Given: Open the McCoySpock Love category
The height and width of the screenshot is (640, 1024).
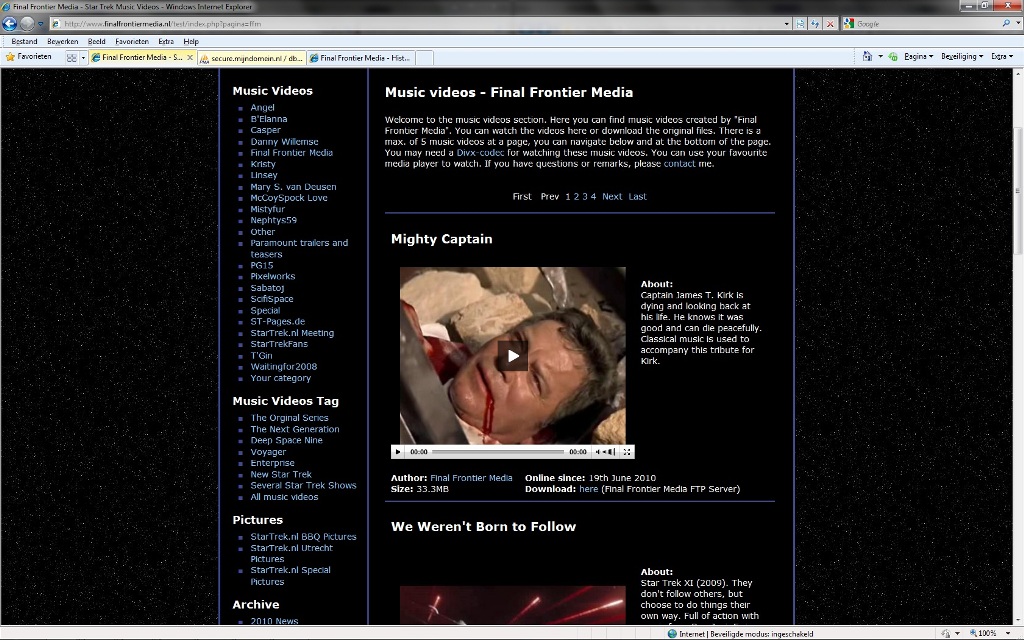Looking at the screenshot, I should point(289,198).
